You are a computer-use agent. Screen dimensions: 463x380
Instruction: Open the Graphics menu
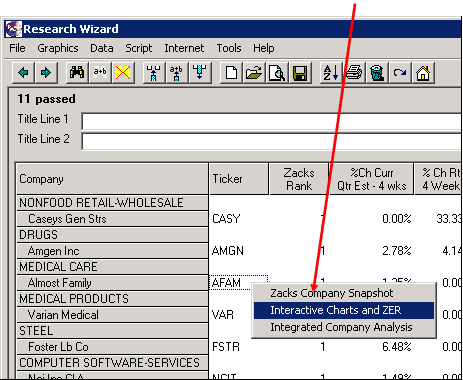point(58,48)
